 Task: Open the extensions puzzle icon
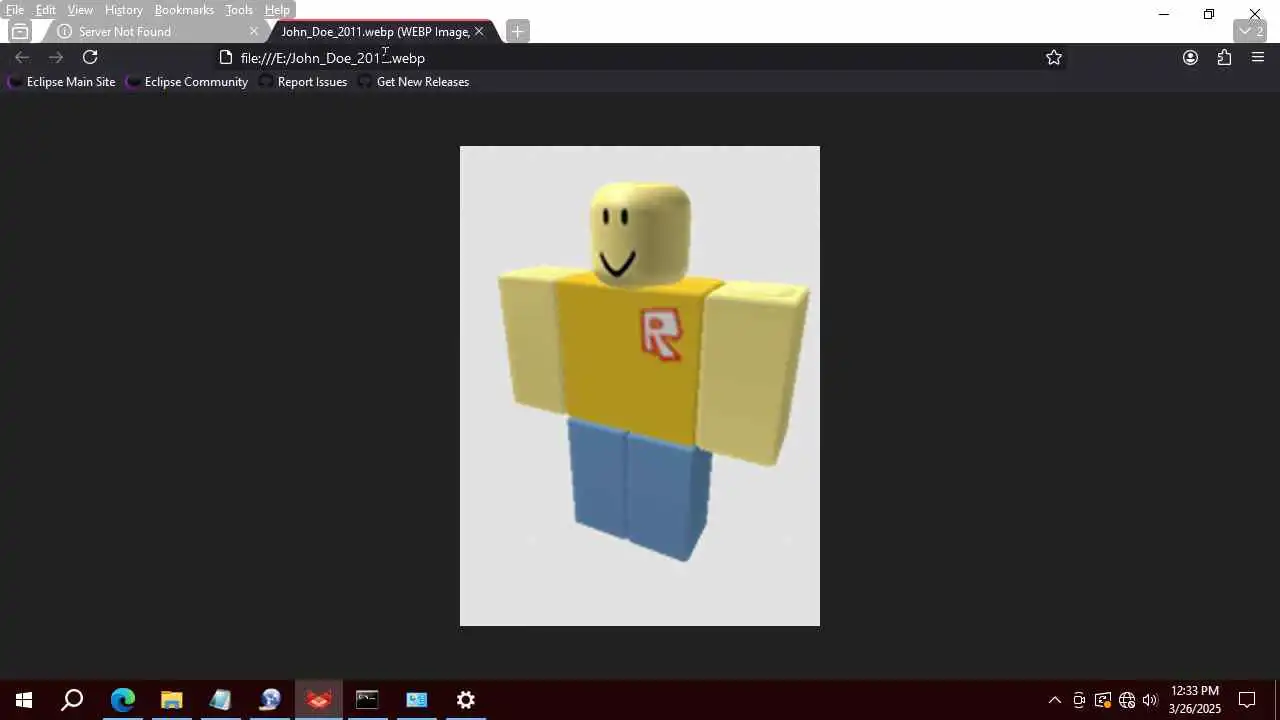click(1224, 58)
